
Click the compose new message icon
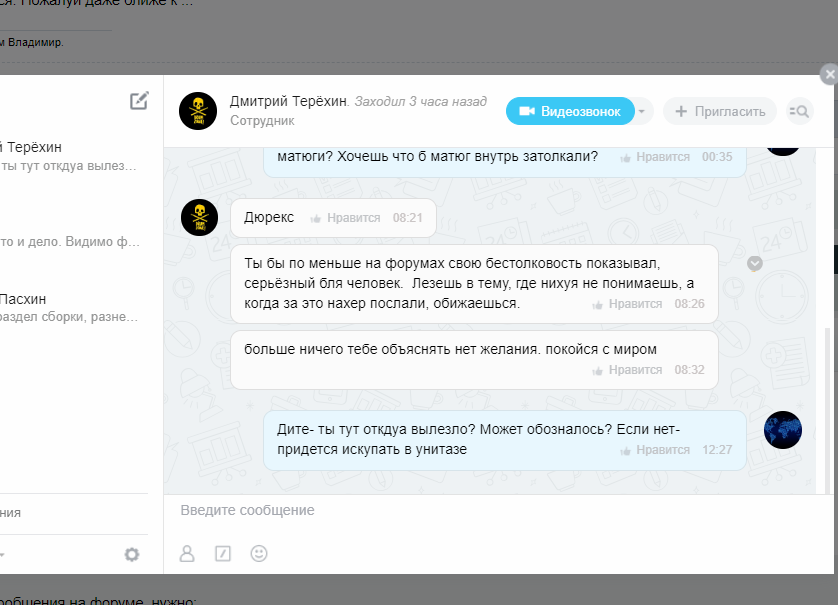click(139, 100)
